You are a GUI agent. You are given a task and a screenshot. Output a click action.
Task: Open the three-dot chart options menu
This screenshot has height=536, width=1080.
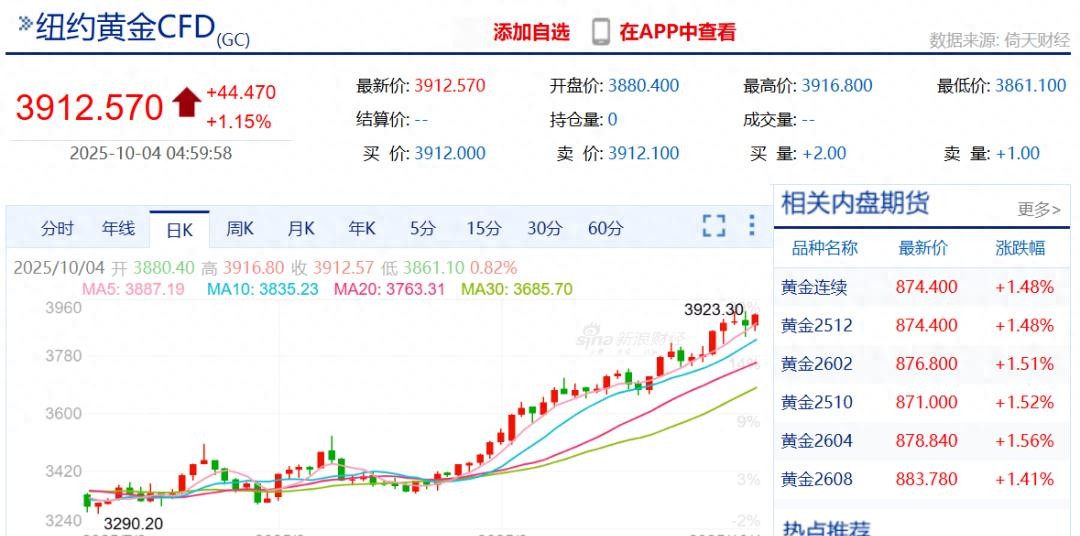[x=752, y=226]
